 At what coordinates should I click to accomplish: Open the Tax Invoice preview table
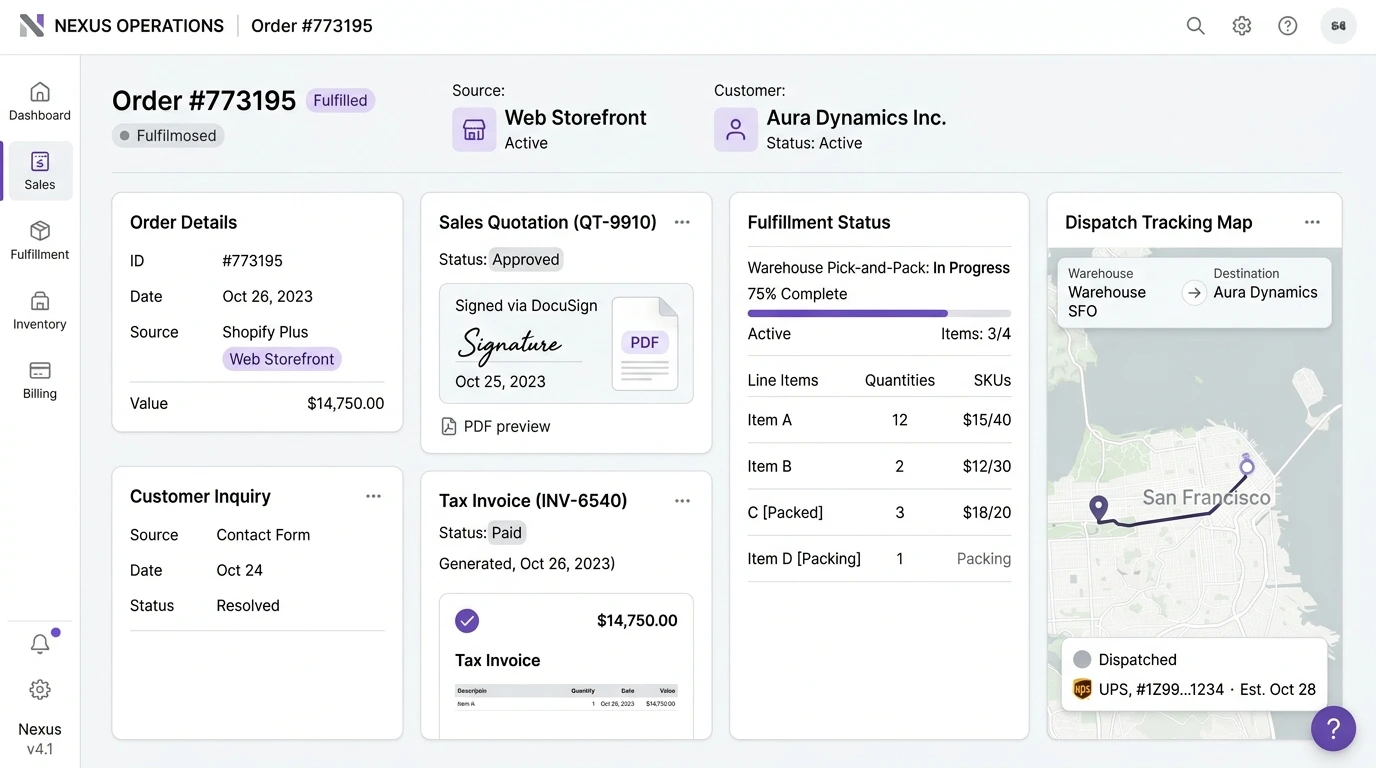click(566, 697)
